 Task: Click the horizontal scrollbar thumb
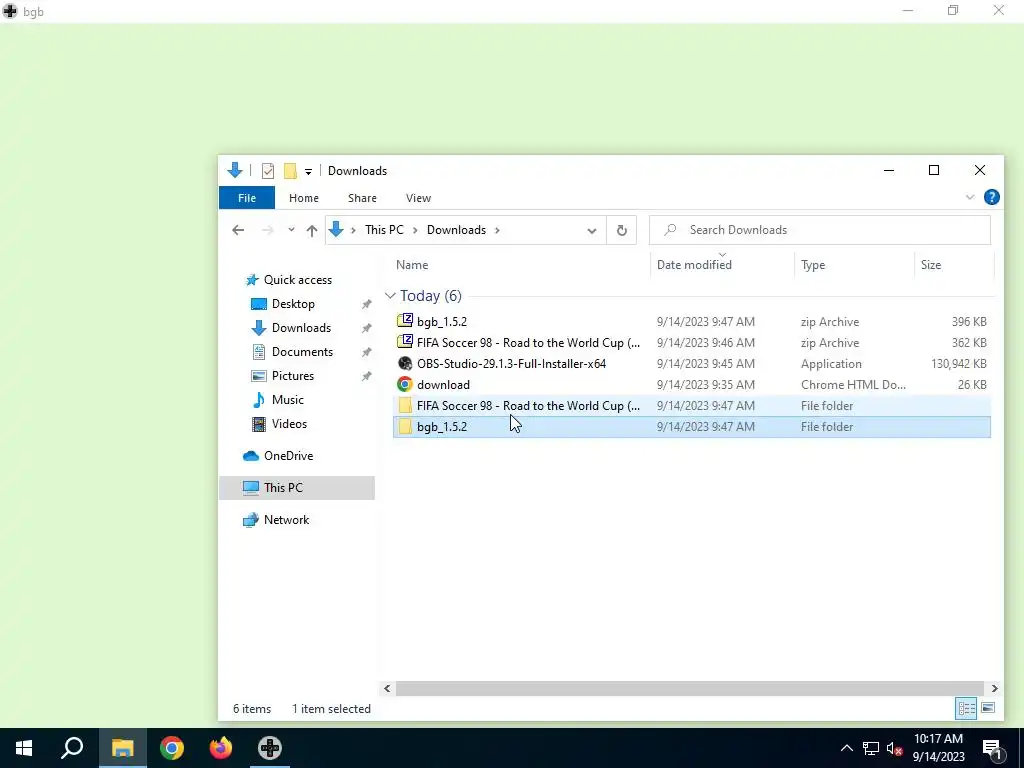coord(690,688)
